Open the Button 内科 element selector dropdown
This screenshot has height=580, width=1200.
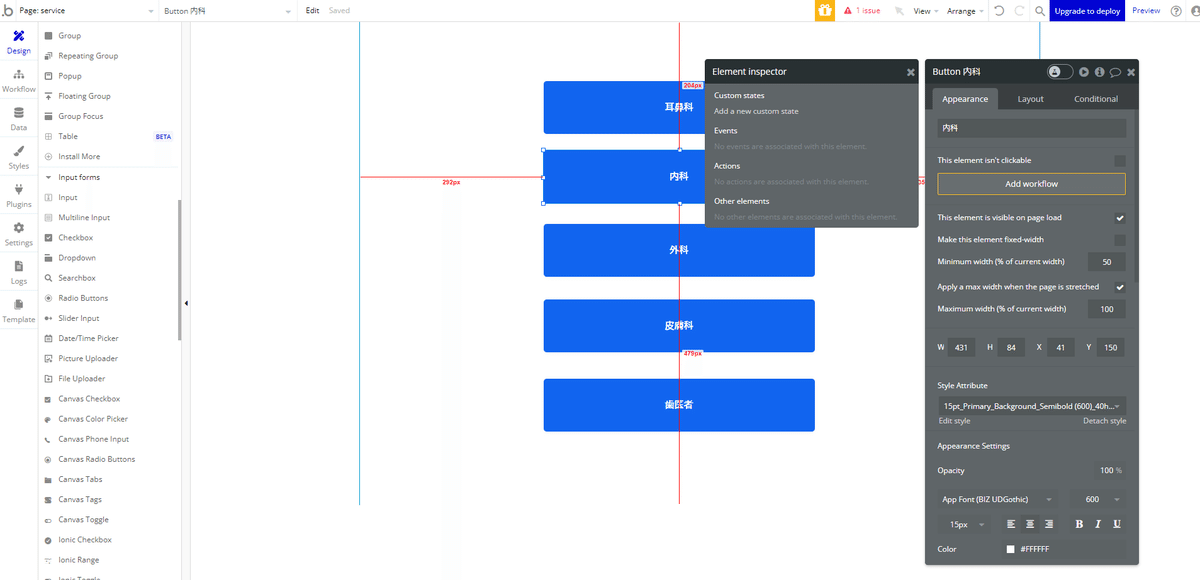click(227, 11)
